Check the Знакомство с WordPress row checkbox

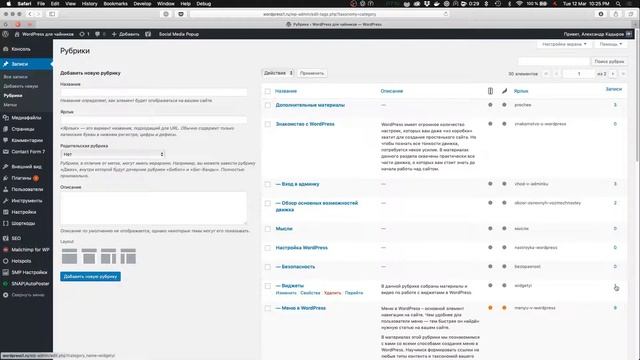pyautogui.click(x=268, y=124)
